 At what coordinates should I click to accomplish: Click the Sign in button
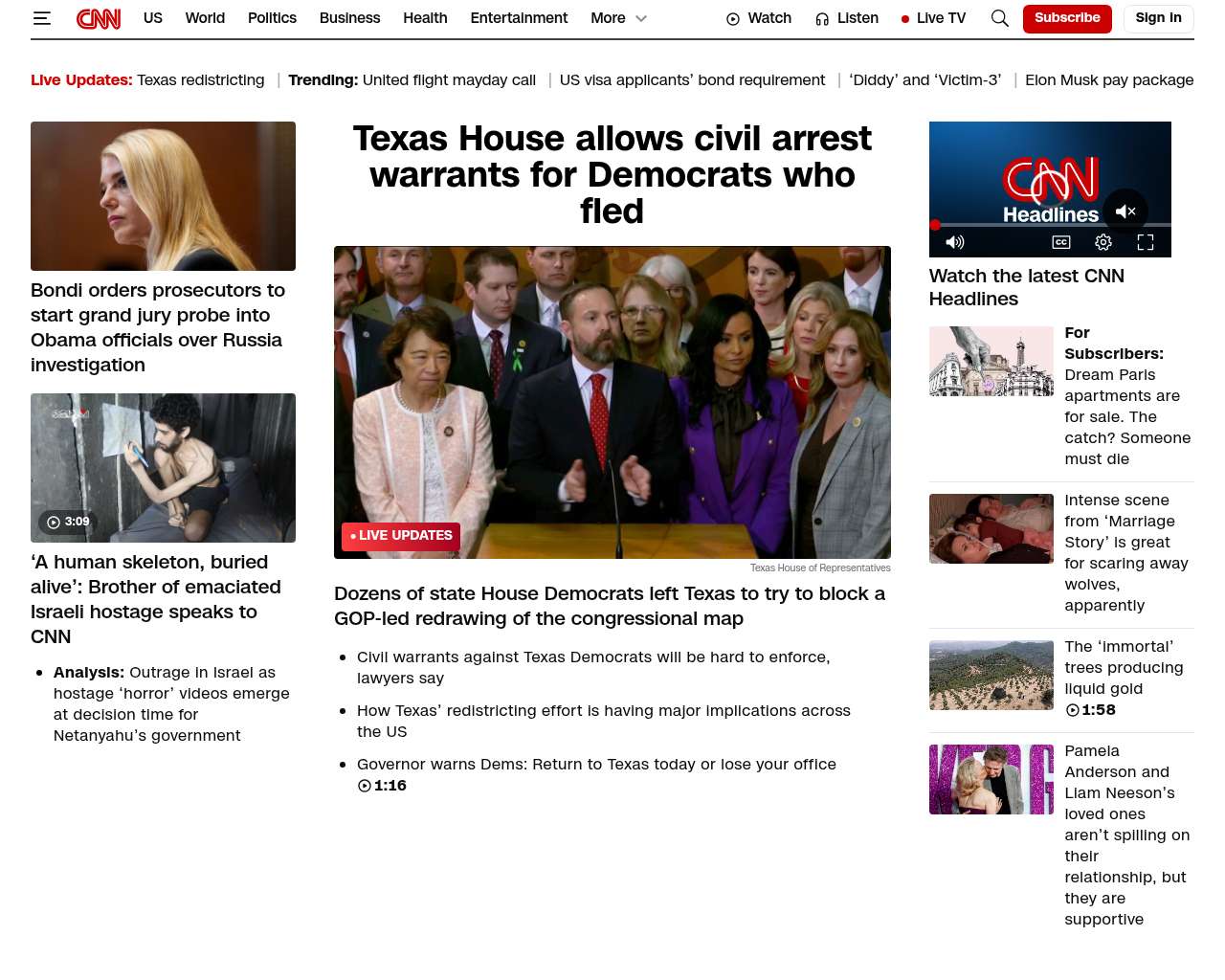point(1158,18)
